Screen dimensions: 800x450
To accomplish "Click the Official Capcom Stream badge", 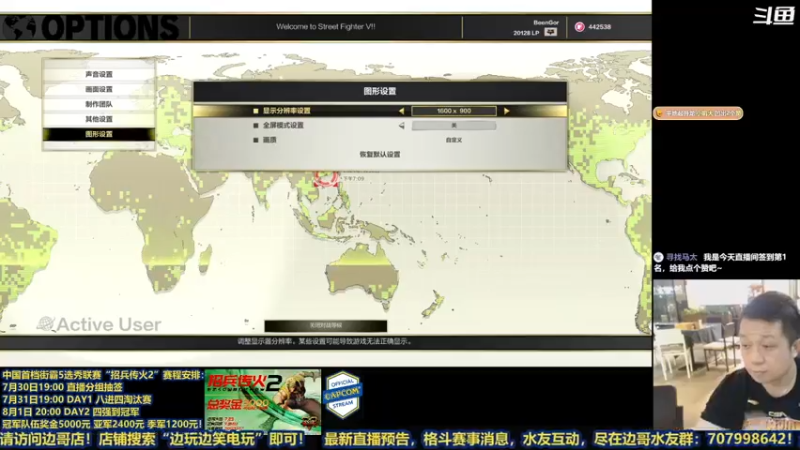I will point(342,394).
